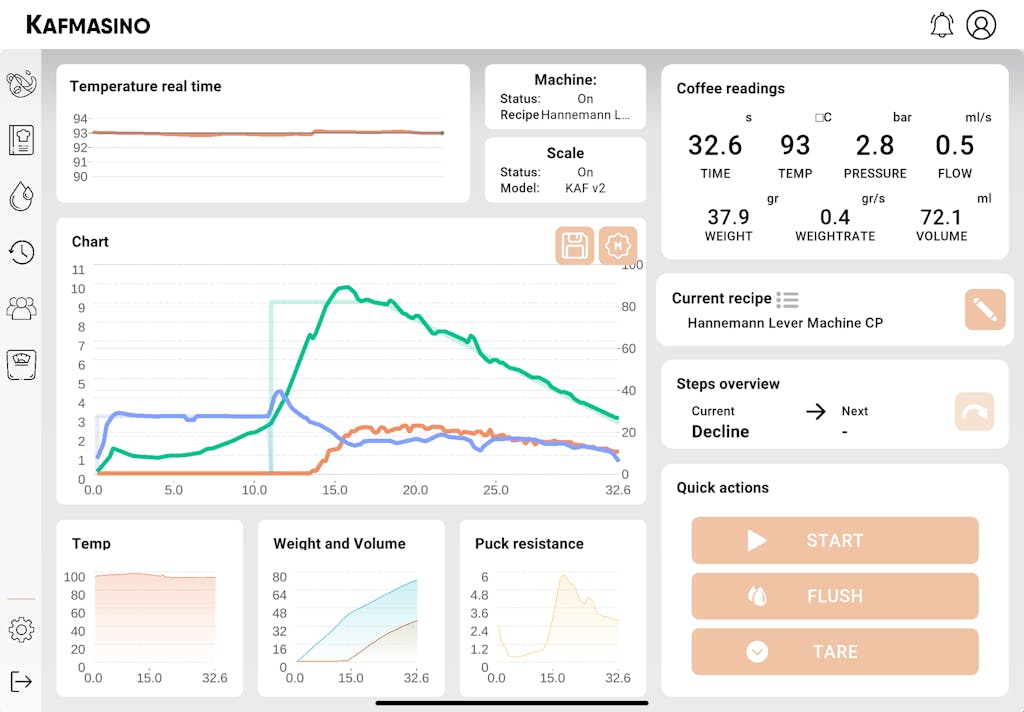Click the logout icon
This screenshot has height=712, width=1024.
(x=21, y=681)
